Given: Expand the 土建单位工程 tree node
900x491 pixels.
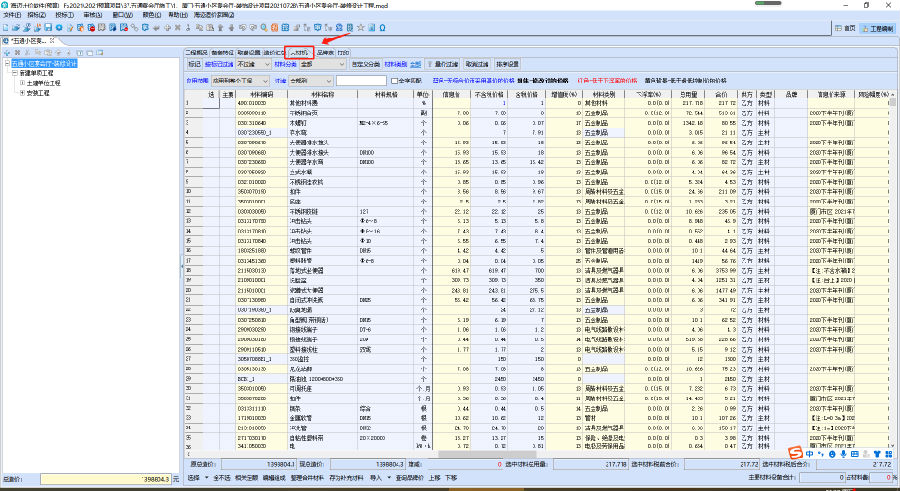Looking at the screenshot, I should pos(22,83).
